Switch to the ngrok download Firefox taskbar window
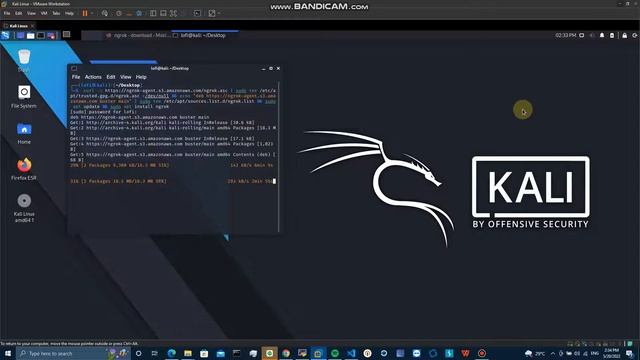Screen dimensions: 640x360 pyautogui.click(x=138, y=36)
